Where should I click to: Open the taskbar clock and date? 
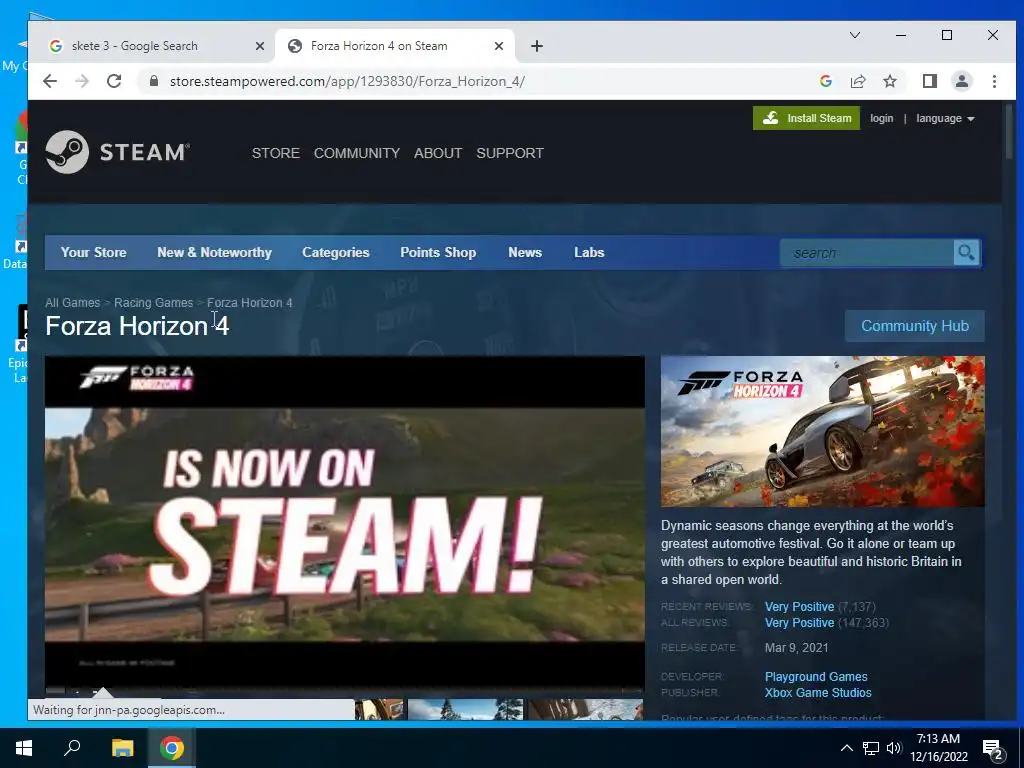click(938, 748)
